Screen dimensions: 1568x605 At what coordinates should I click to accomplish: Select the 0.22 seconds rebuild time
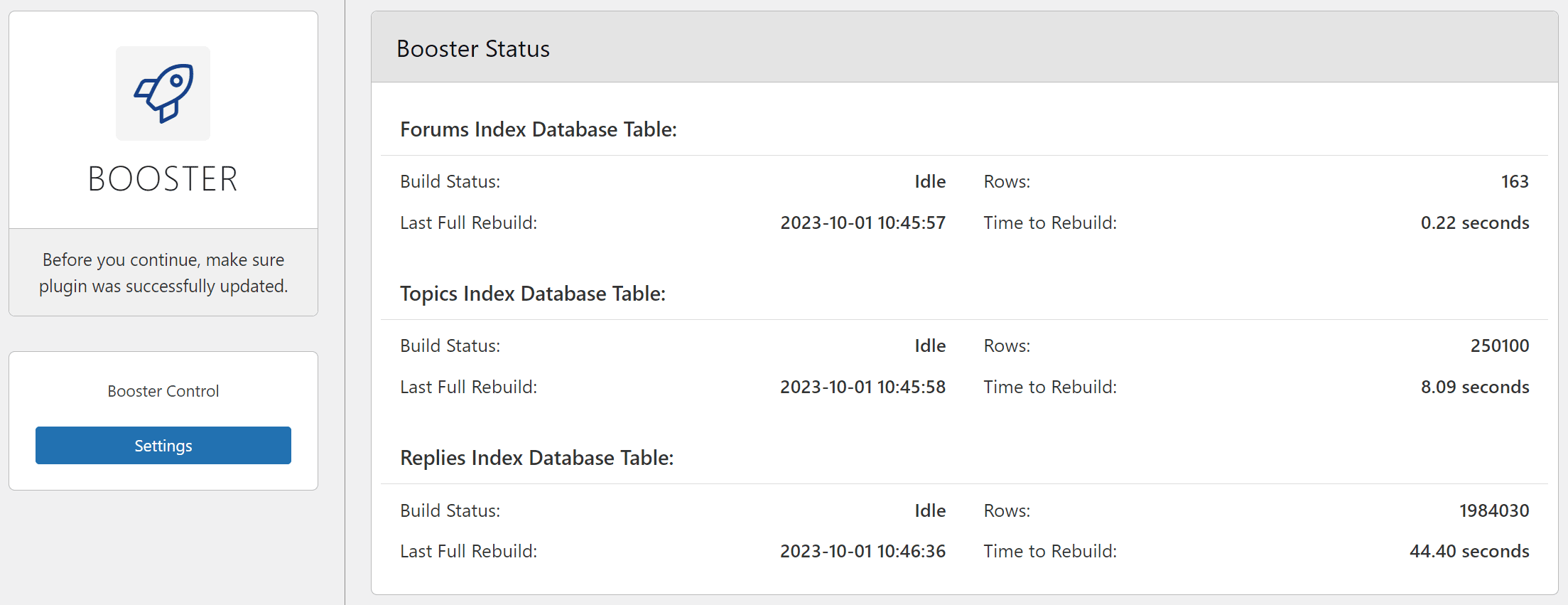coord(1475,223)
